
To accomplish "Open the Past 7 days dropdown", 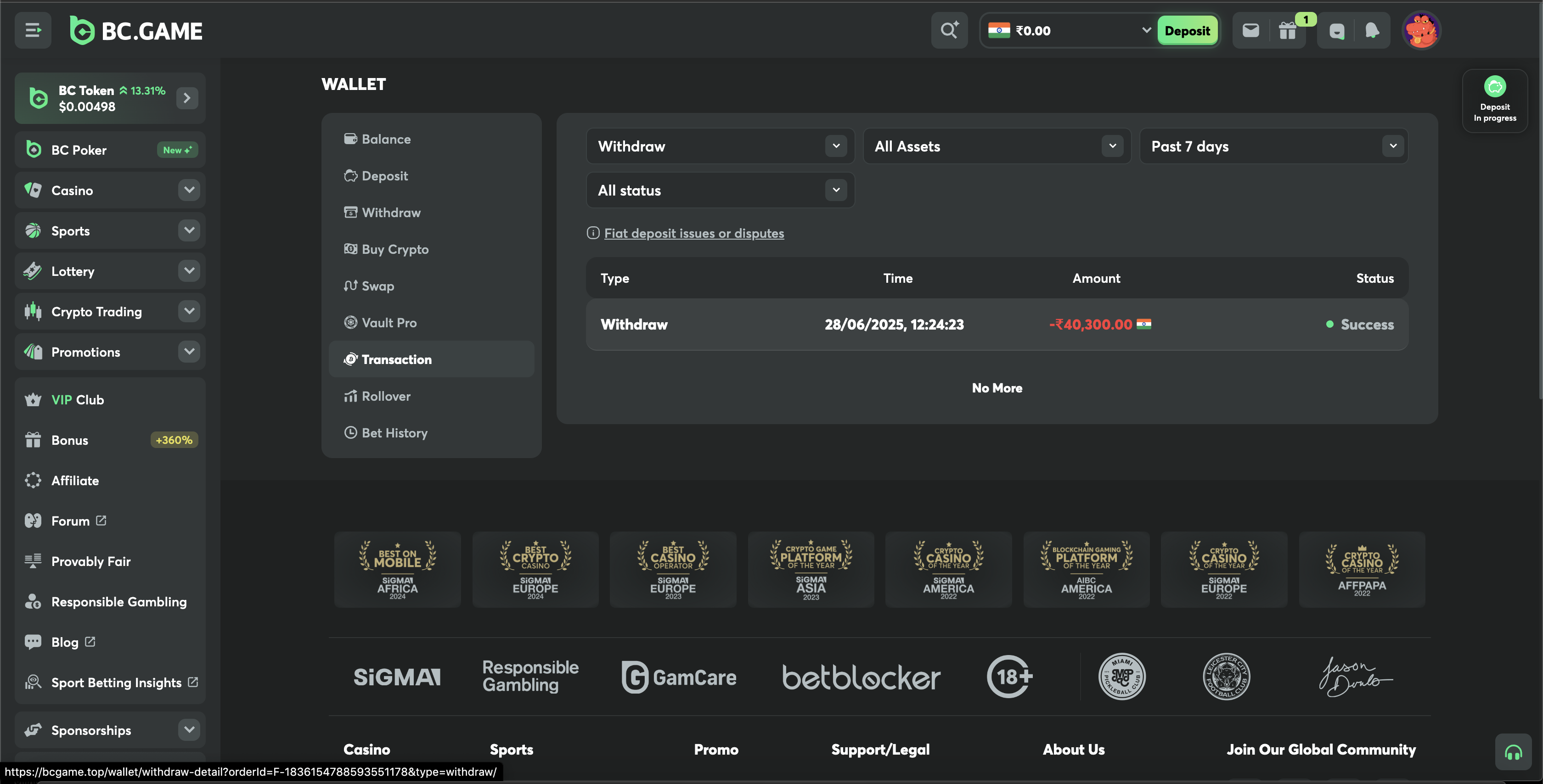I will coord(1273,146).
